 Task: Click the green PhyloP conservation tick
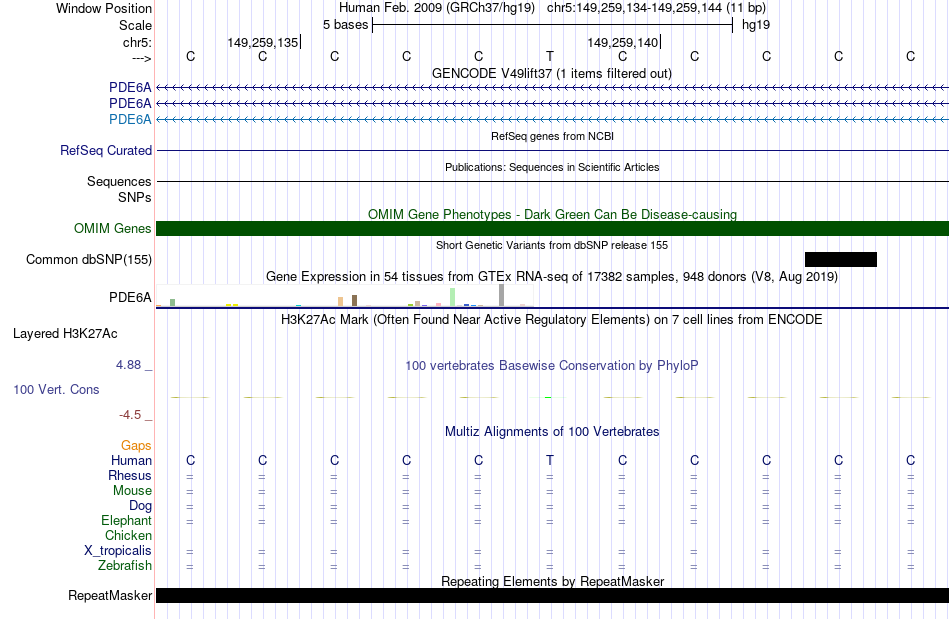click(x=548, y=397)
